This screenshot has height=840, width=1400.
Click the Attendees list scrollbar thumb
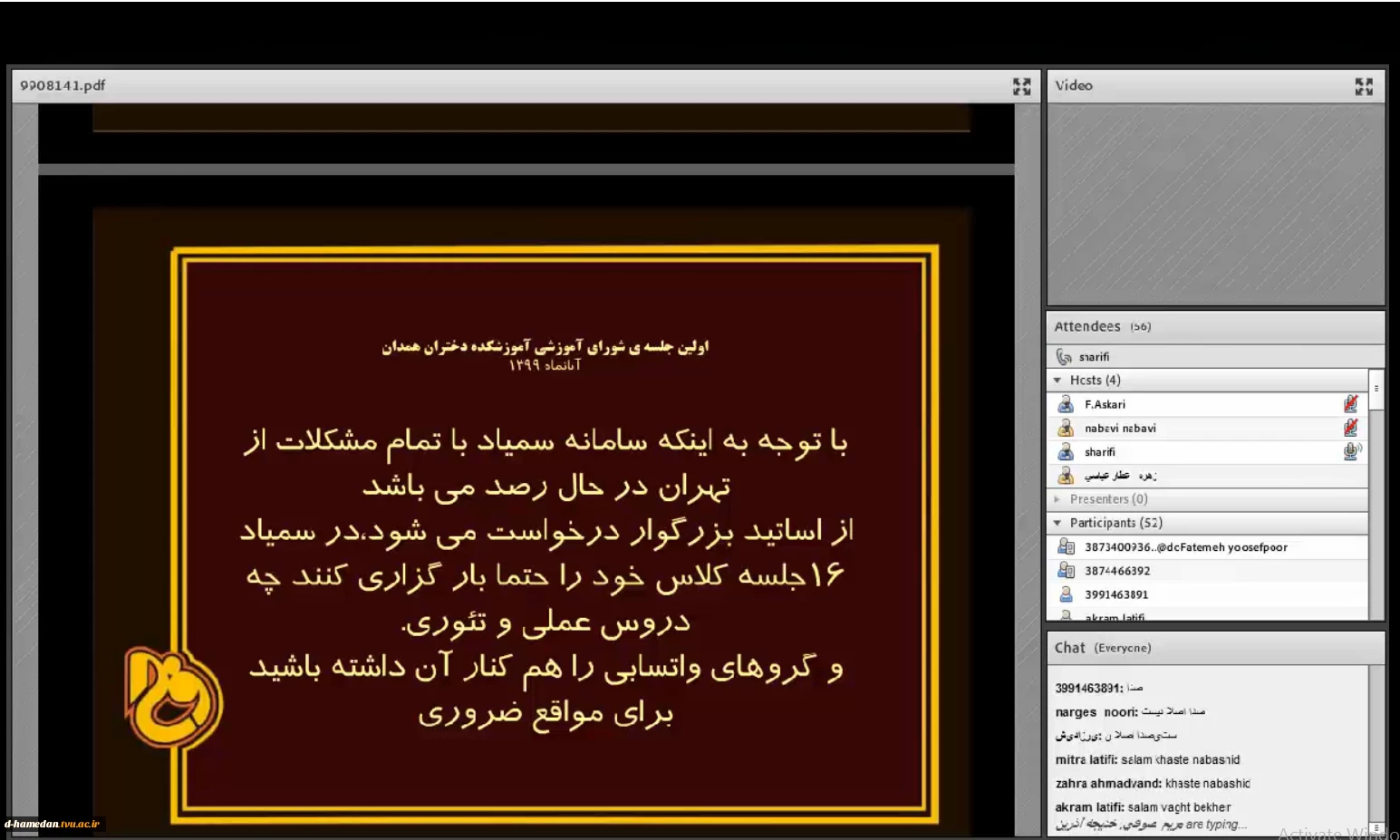[x=1376, y=389]
